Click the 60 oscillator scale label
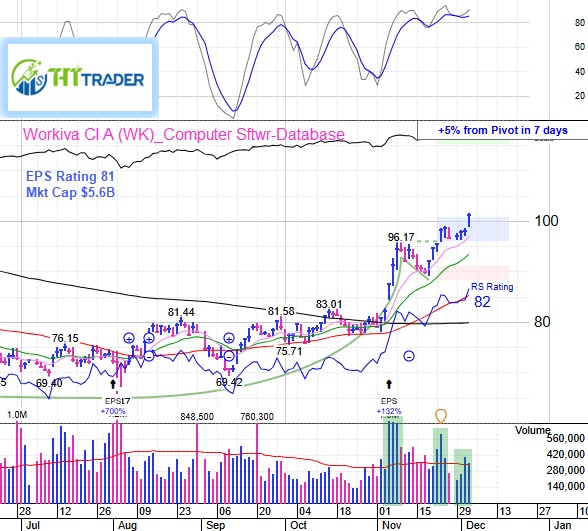The height and width of the screenshot is (531, 588). 580,47
